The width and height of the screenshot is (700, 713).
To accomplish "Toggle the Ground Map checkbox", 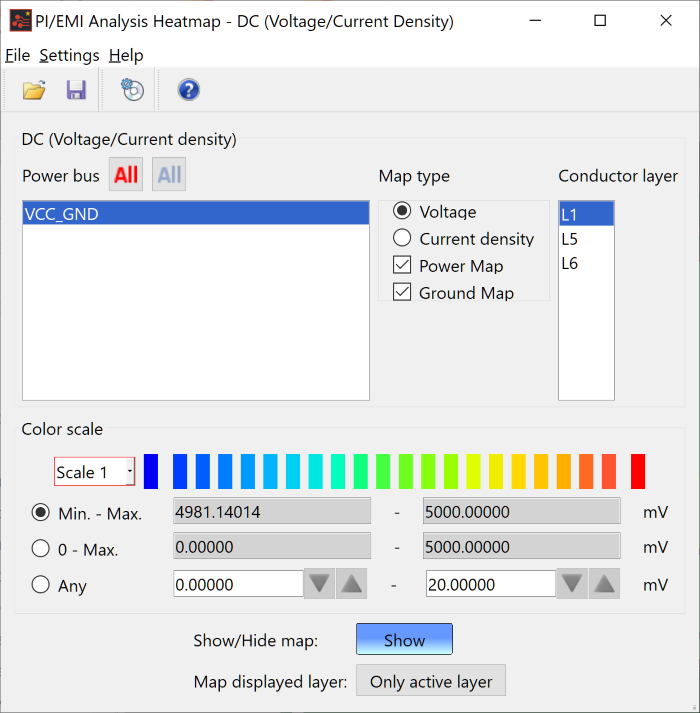I will (402, 292).
